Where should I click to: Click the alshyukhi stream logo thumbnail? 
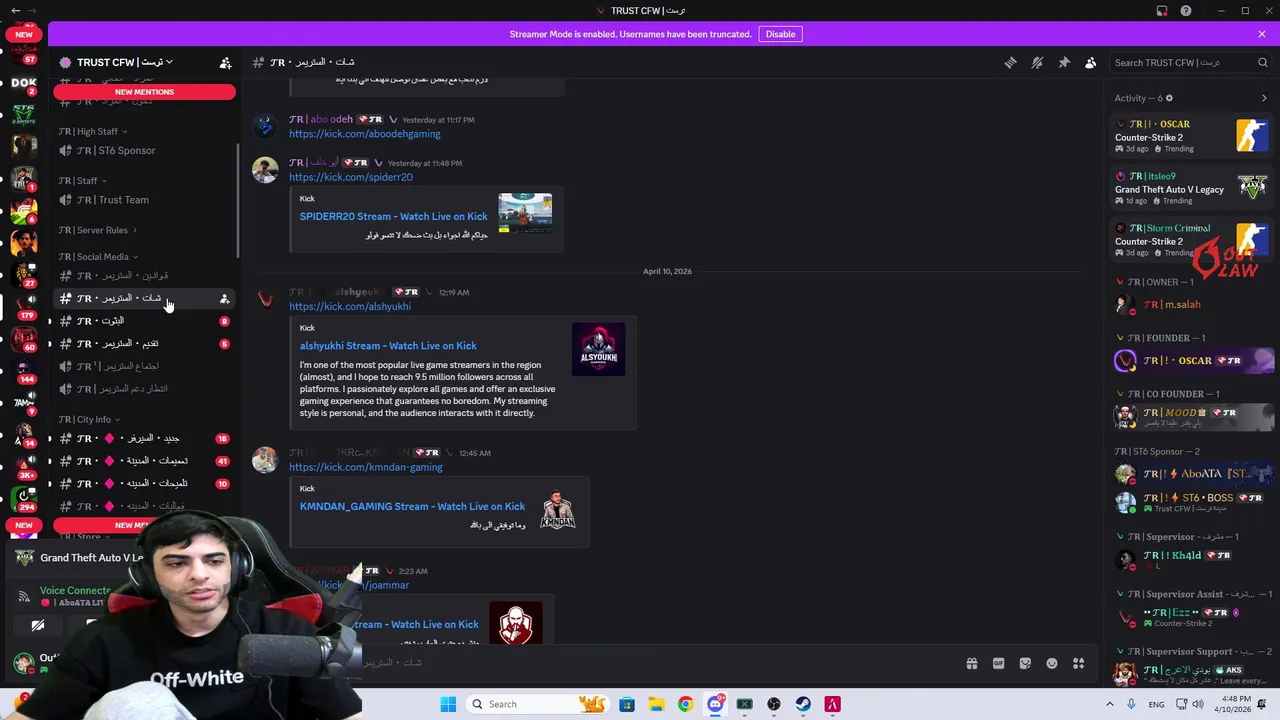click(598, 349)
